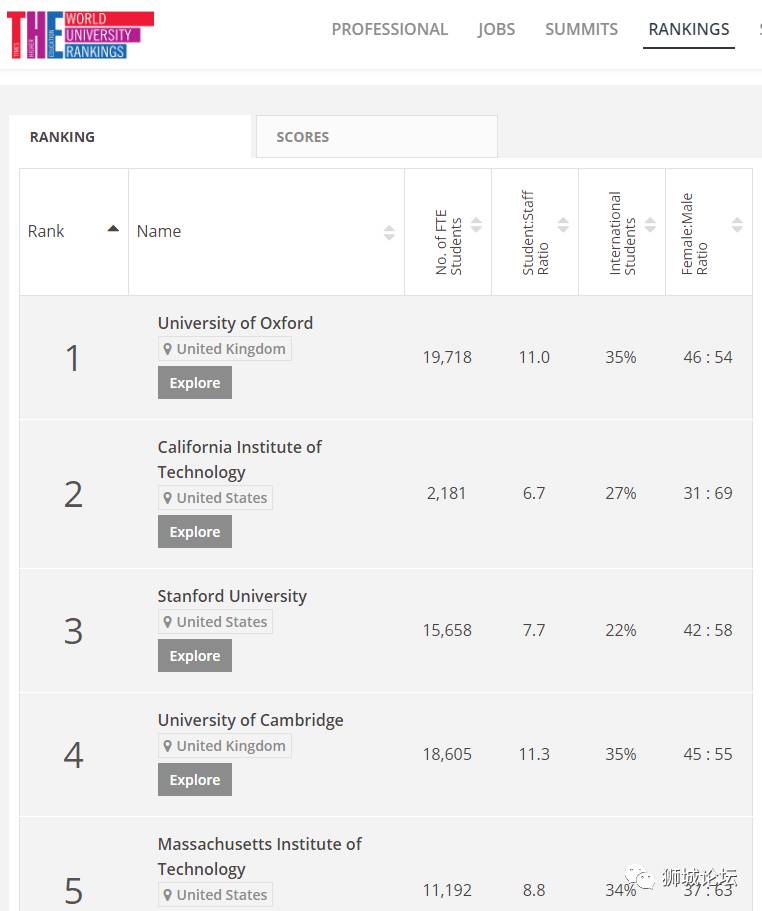This screenshot has height=911, width=762.
Task: Open the Professional menu
Action: point(389,29)
